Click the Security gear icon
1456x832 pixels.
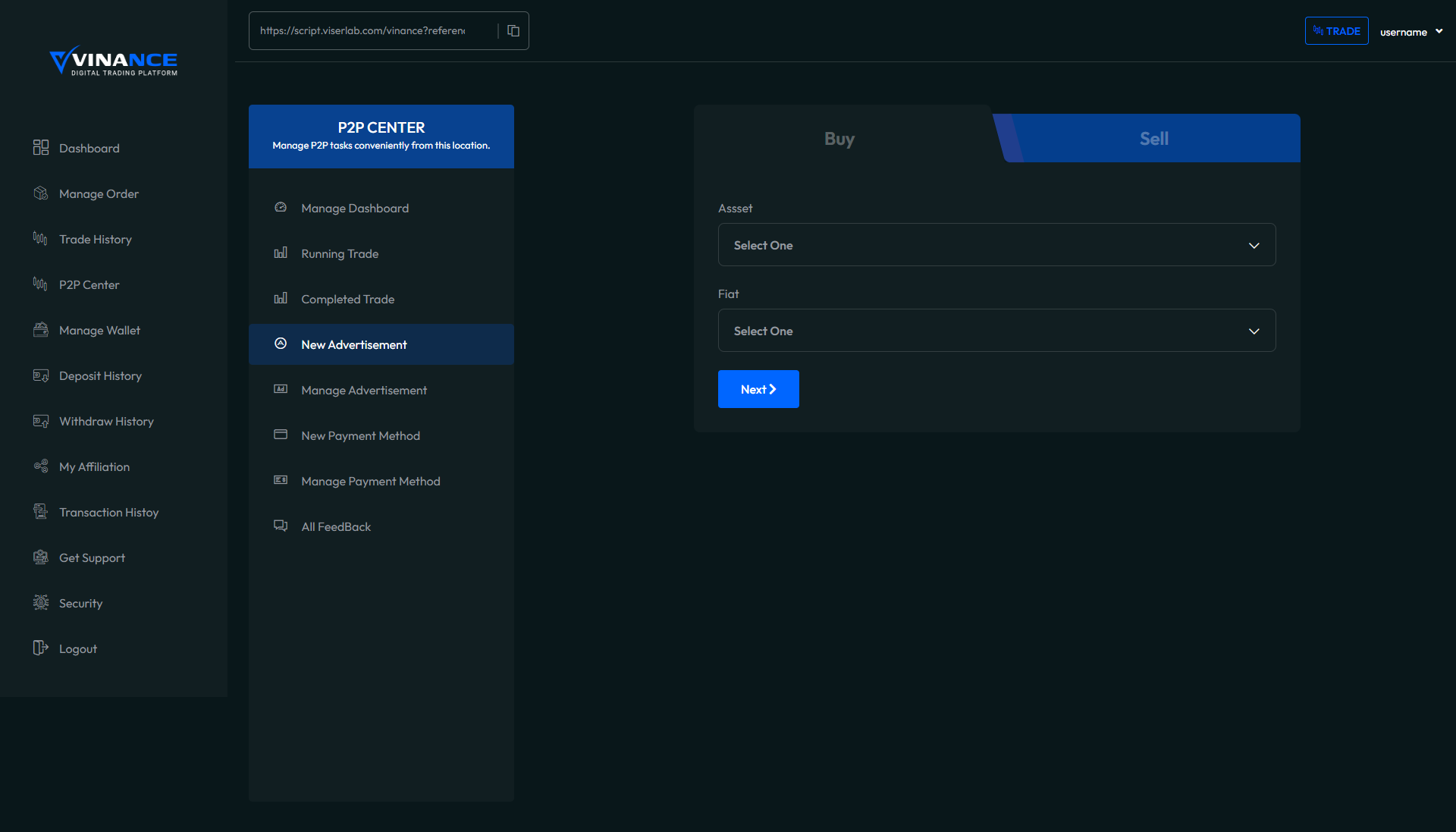(41, 603)
